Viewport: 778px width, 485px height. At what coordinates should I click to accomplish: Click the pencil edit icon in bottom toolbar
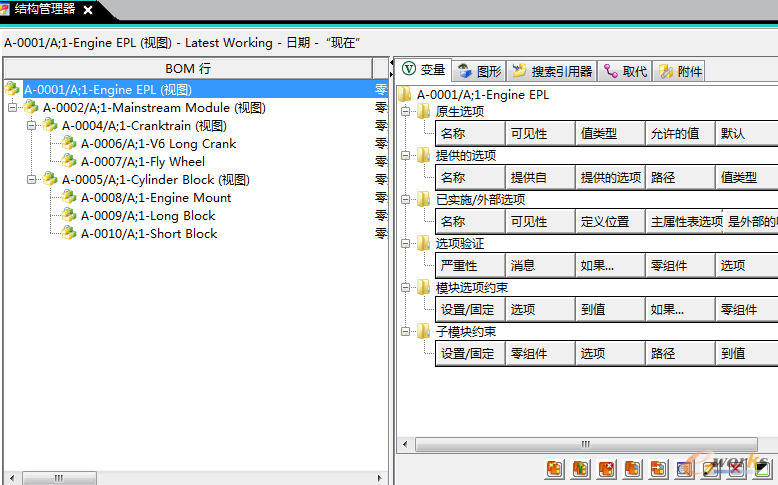click(x=710, y=469)
